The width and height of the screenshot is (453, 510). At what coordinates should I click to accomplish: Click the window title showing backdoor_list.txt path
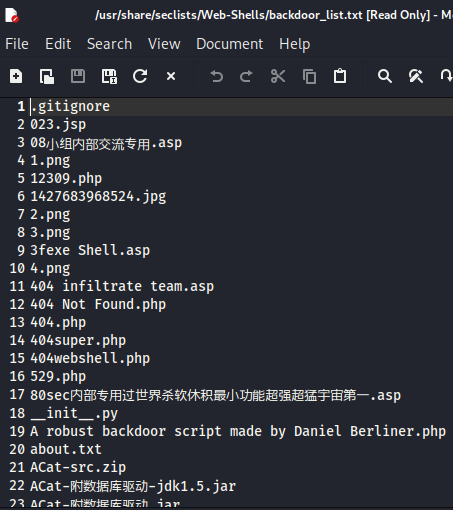pyautogui.click(x=274, y=15)
